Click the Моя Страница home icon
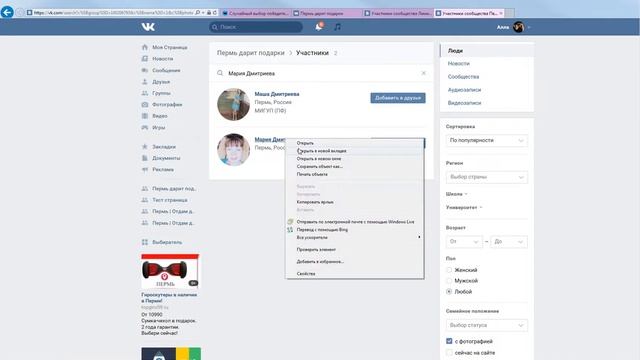The width and height of the screenshot is (640, 360). click(x=144, y=47)
